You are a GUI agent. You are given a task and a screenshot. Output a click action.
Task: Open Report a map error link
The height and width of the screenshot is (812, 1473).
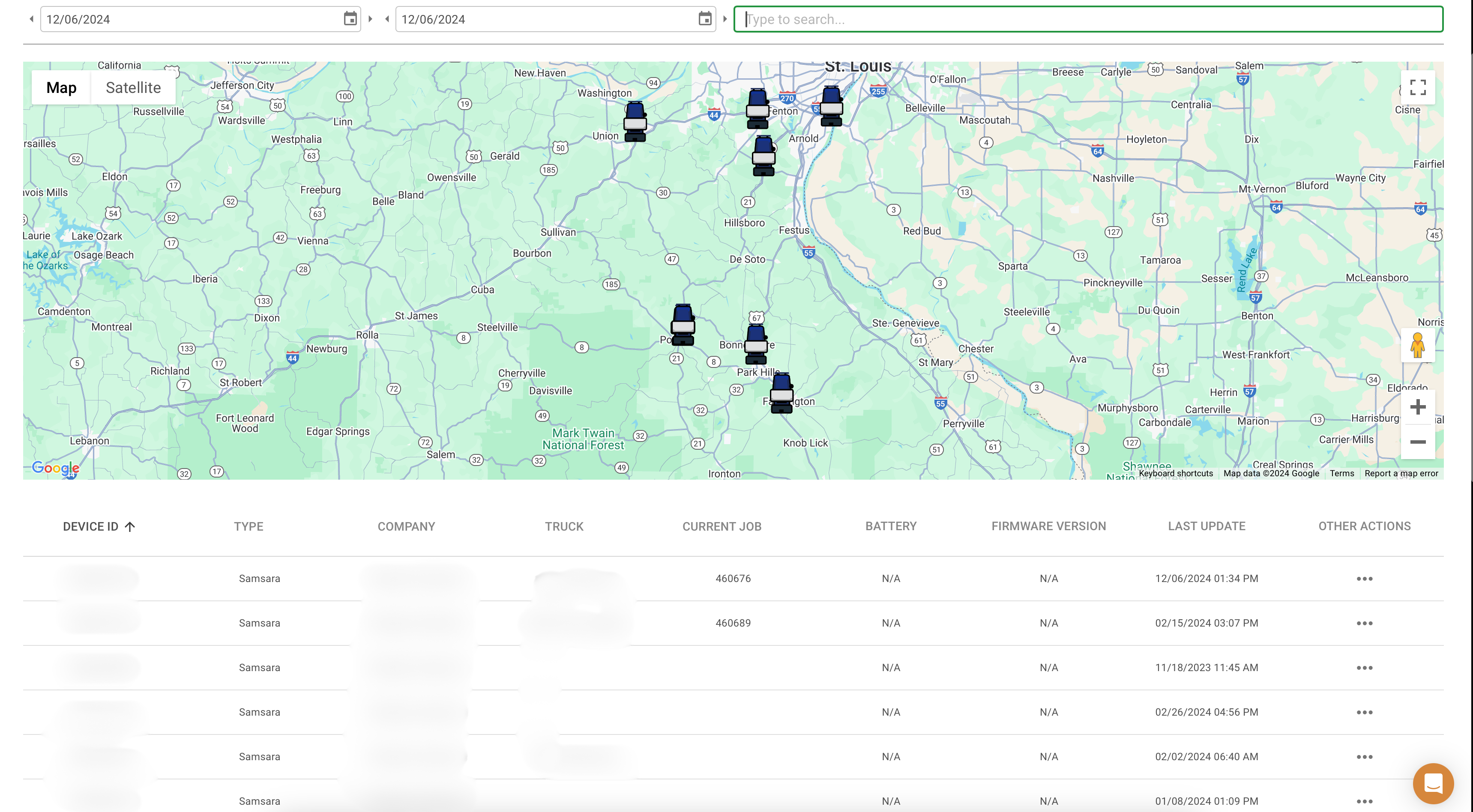click(1401, 473)
